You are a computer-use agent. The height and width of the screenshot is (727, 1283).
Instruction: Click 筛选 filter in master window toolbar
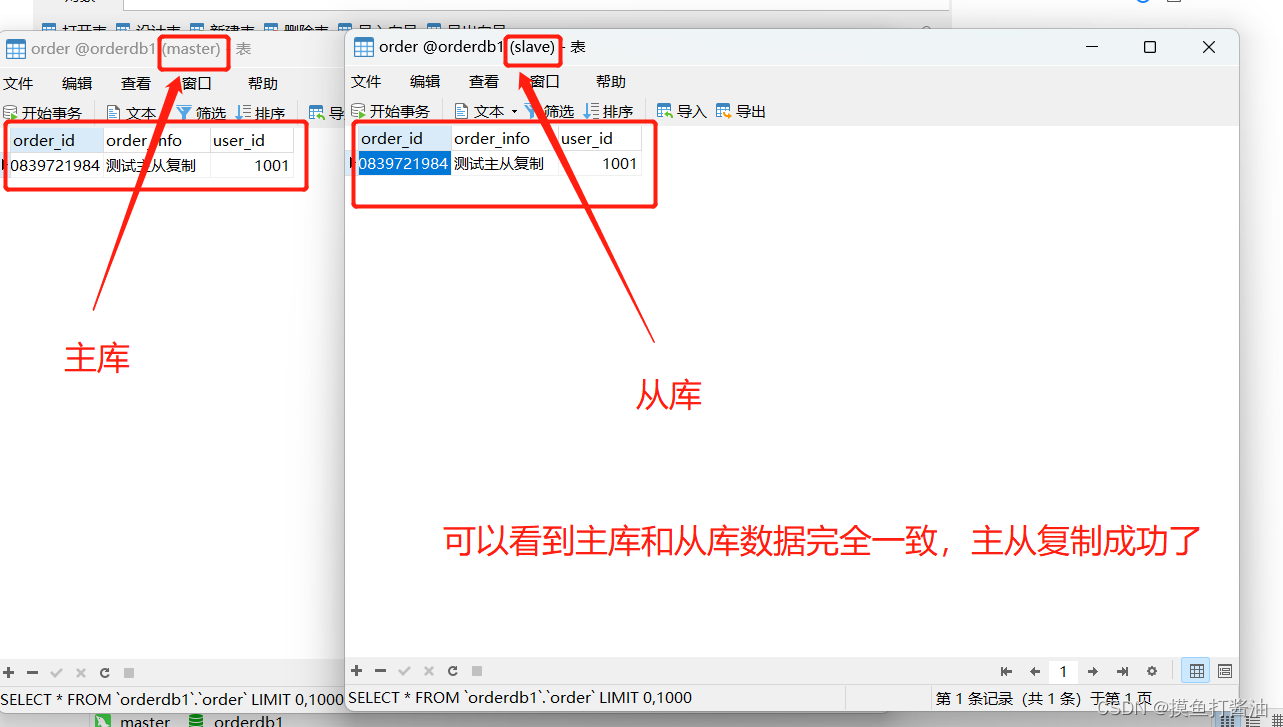(202, 113)
